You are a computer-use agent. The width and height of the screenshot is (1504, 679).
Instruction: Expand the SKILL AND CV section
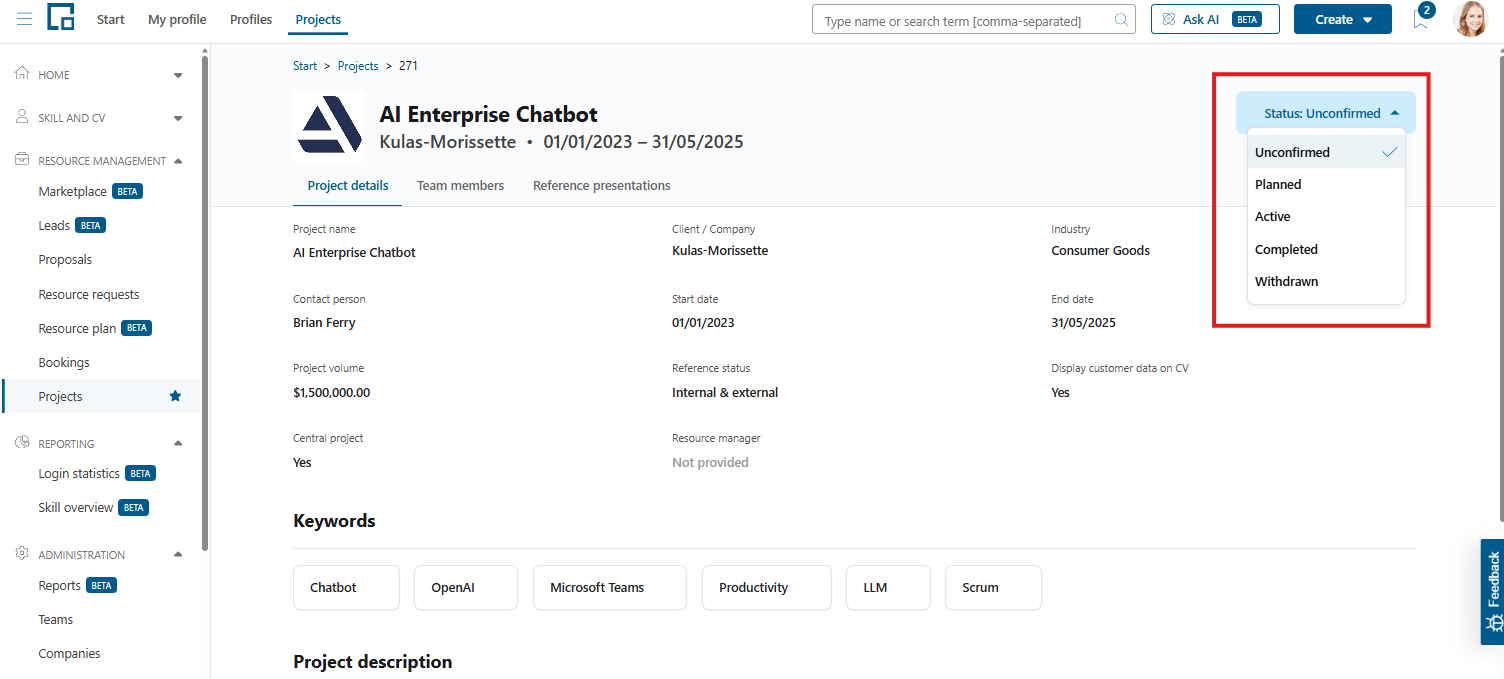click(x=178, y=118)
